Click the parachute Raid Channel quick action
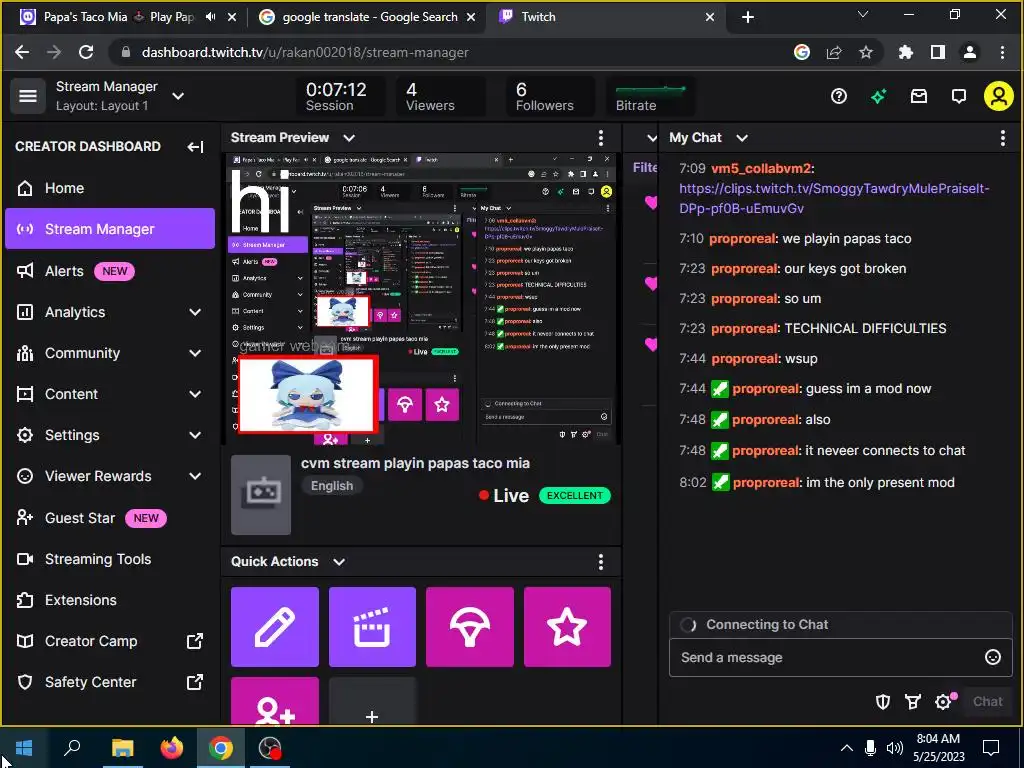The image size is (1024, 768). coord(470,627)
